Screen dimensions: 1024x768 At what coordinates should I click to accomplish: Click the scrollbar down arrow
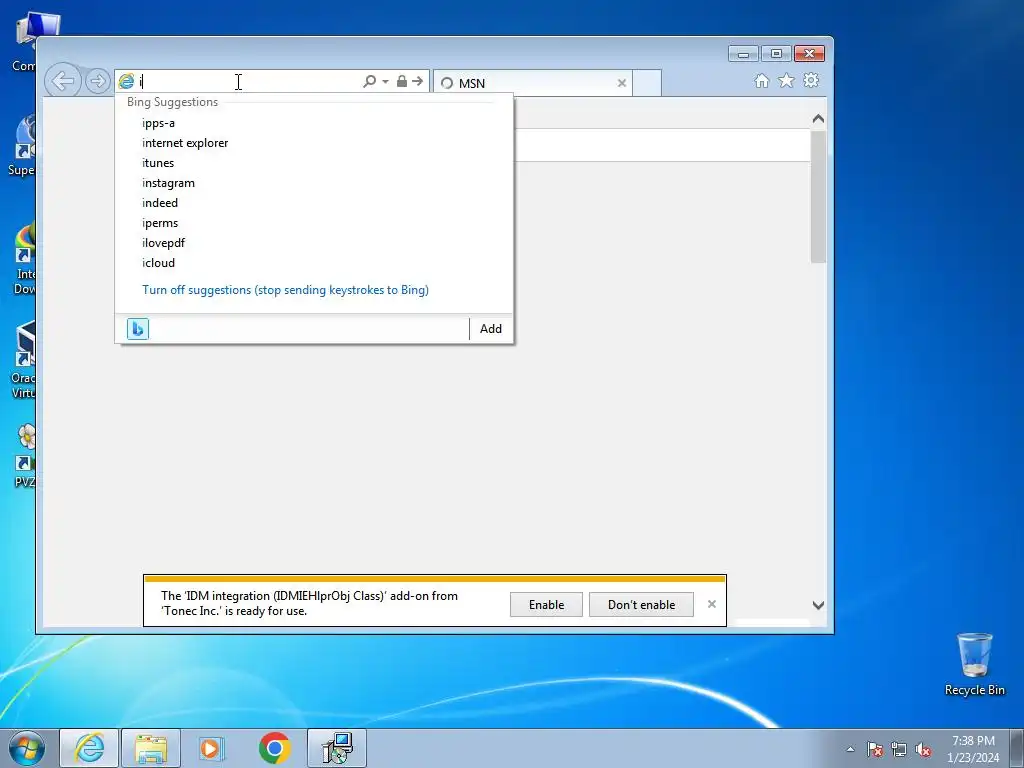tap(818, 605)
